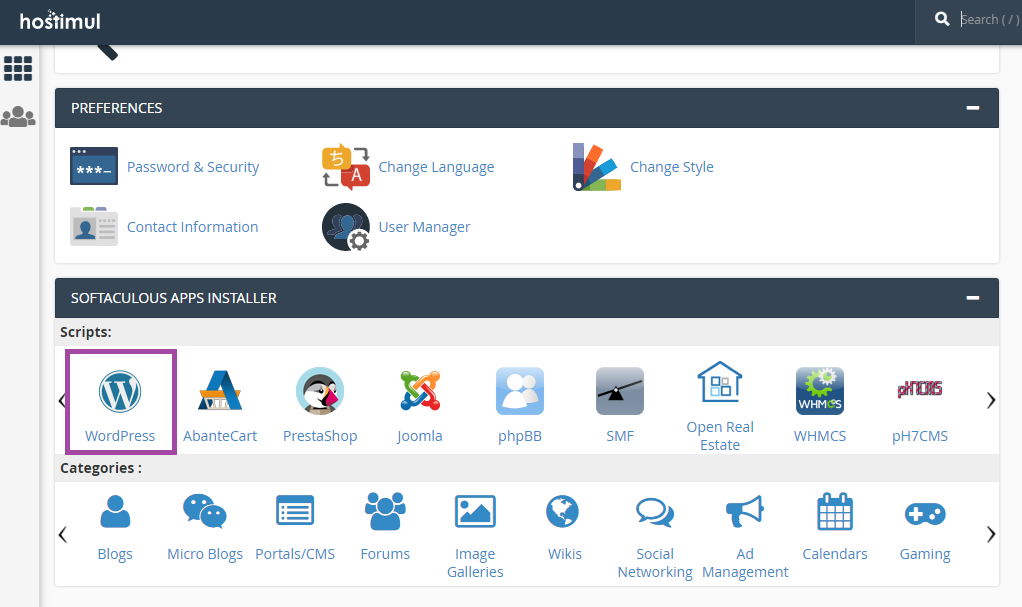The height and width of the screenshot is (607, 1022).
Task: Select the AbanteCart script icon
Action: (220, 391)
